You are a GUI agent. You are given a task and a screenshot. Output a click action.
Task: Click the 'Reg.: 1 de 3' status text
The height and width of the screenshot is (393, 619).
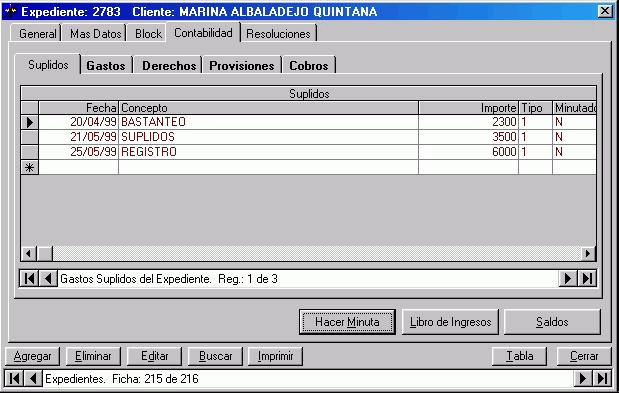tap(248, 279)
